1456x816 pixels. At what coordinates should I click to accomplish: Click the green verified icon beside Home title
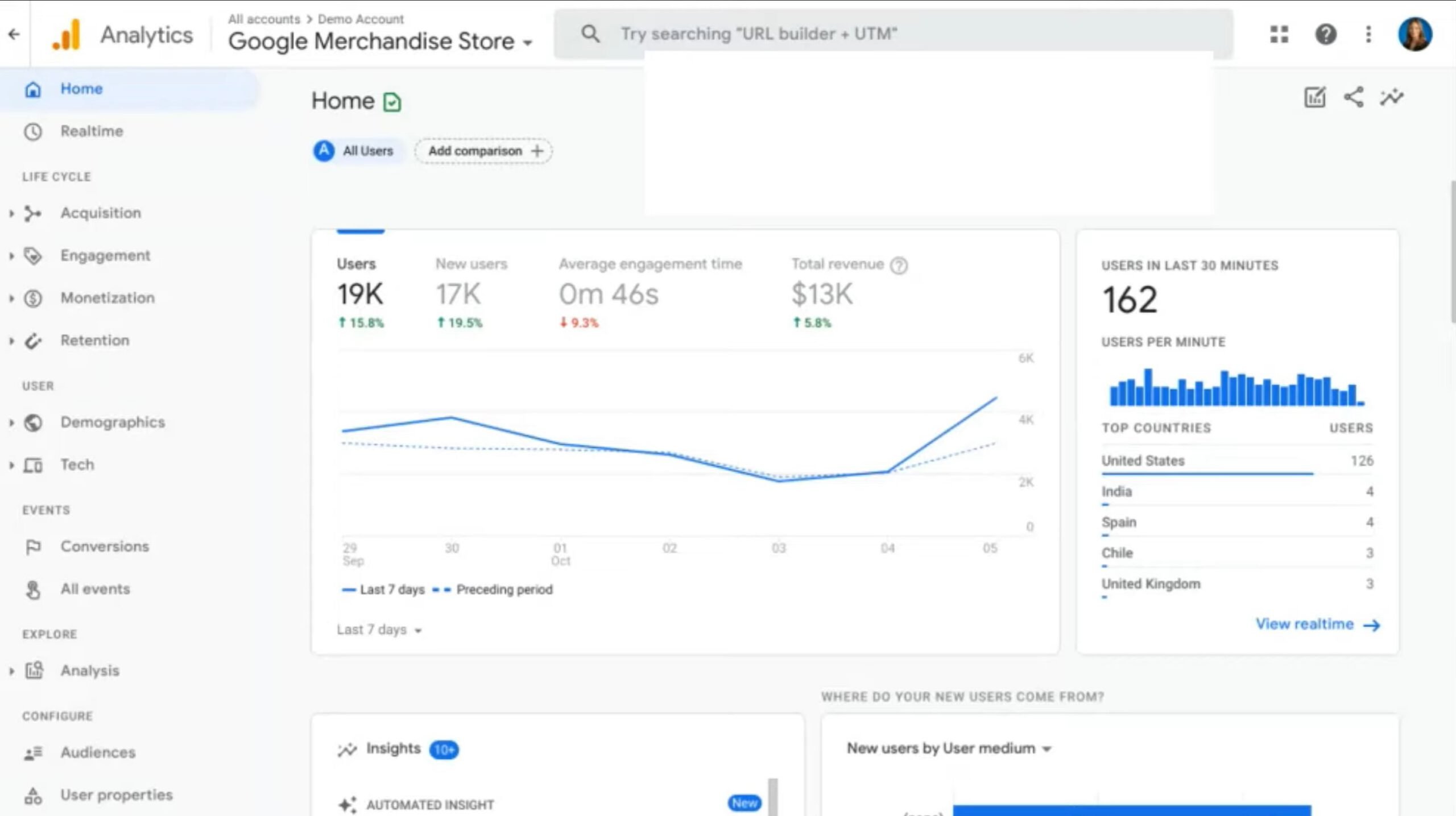(x=392, y=102)
